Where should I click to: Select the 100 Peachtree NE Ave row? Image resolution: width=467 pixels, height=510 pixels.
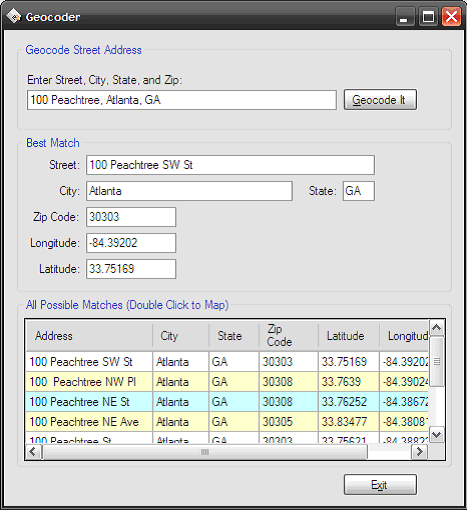(x=227, y=422)
